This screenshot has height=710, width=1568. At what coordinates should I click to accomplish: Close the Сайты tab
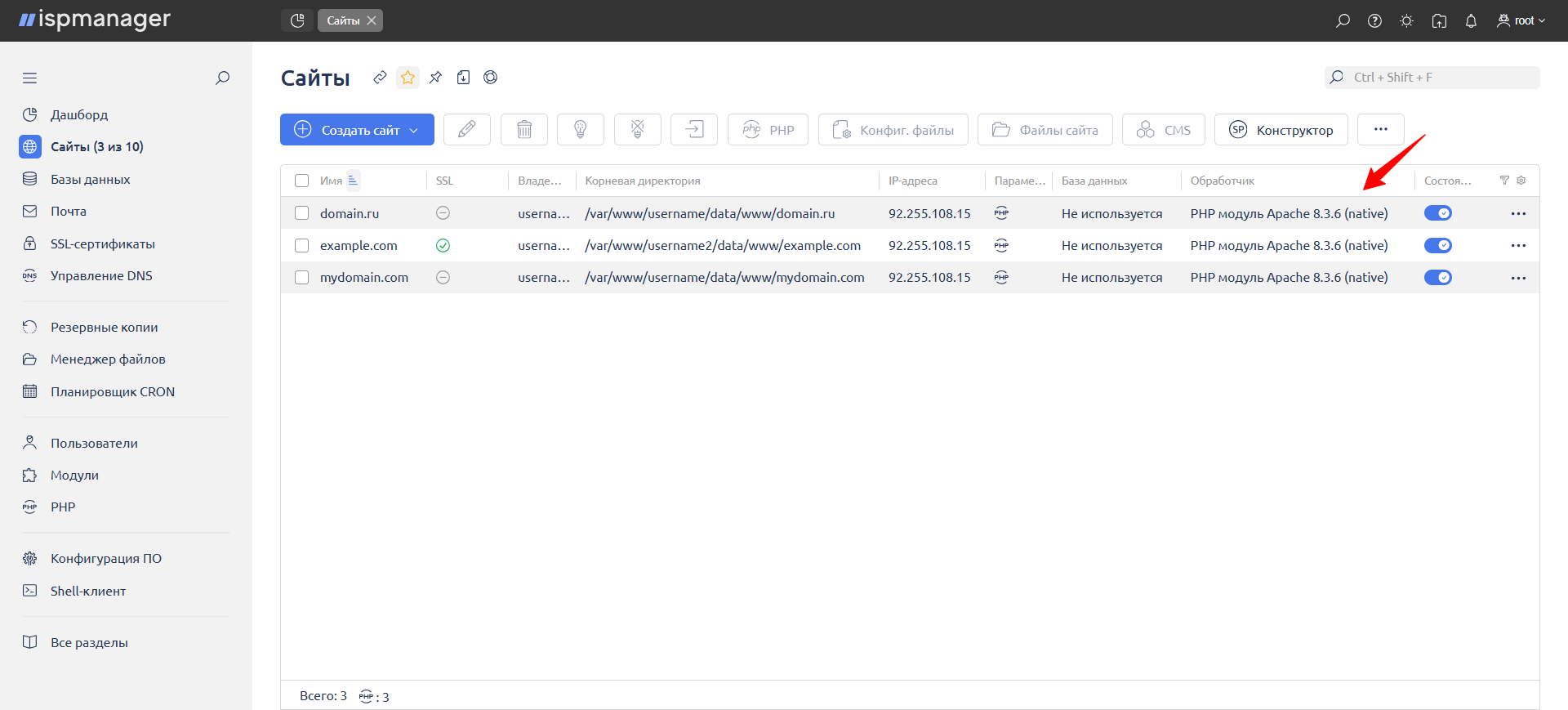pyautogui.click(x=372, y=21)
